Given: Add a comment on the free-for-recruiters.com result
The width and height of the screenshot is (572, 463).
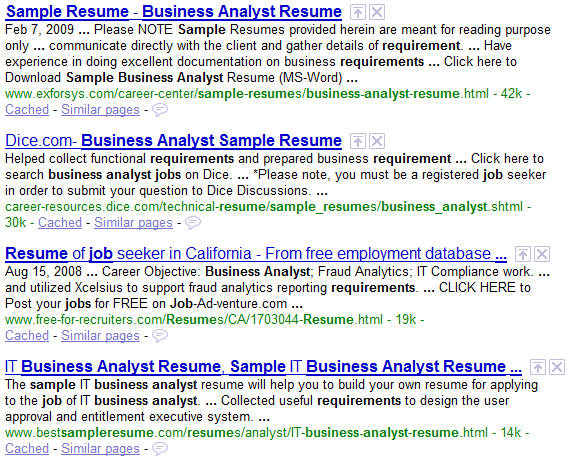Looking at the screenshot, I should point(160,336).
